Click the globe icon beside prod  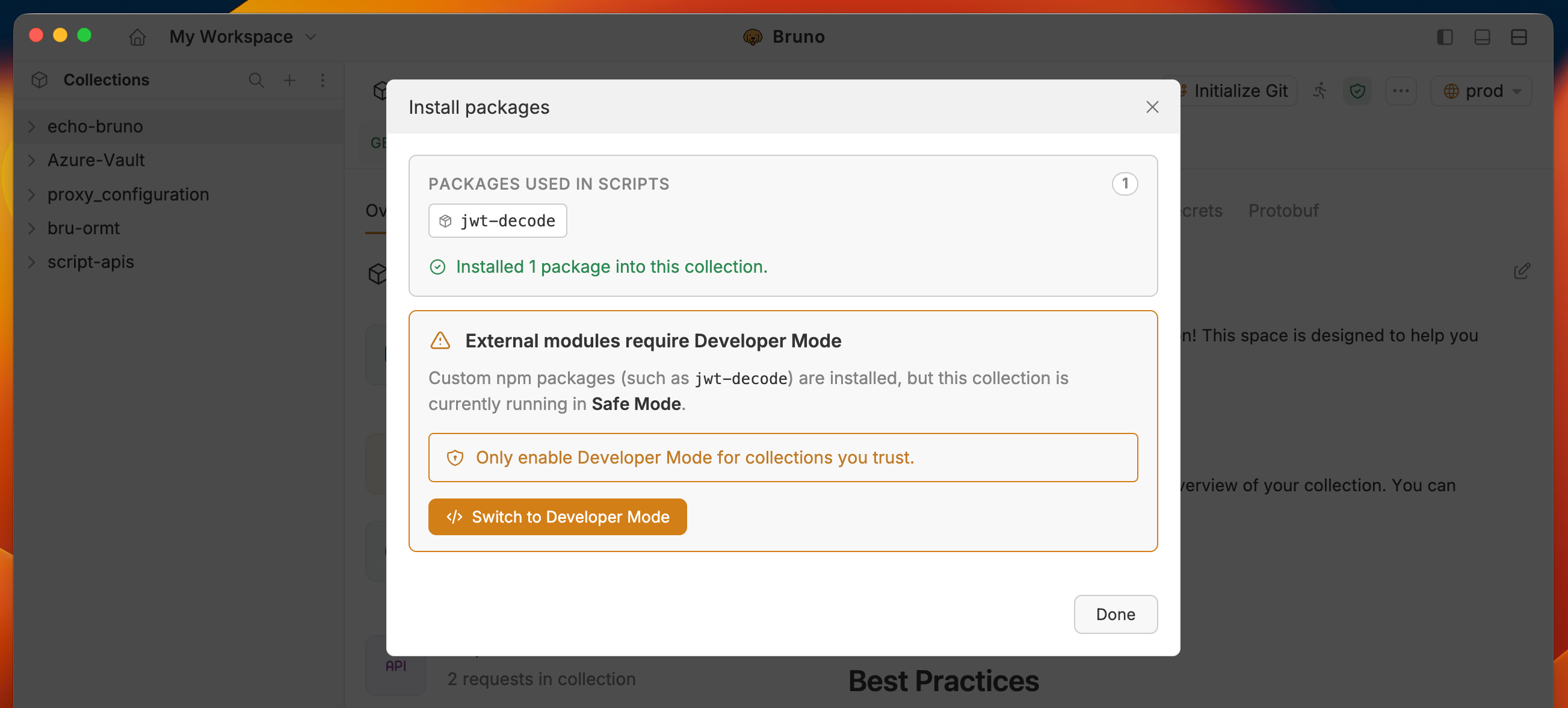(1451, 91)
